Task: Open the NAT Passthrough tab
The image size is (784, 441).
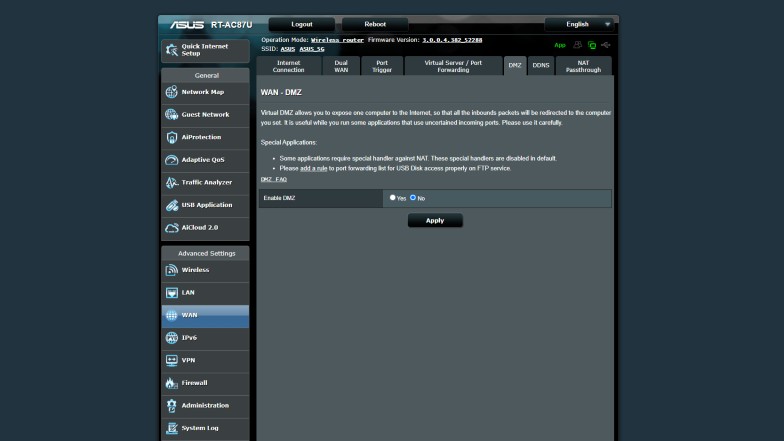Action: (584, 66)
